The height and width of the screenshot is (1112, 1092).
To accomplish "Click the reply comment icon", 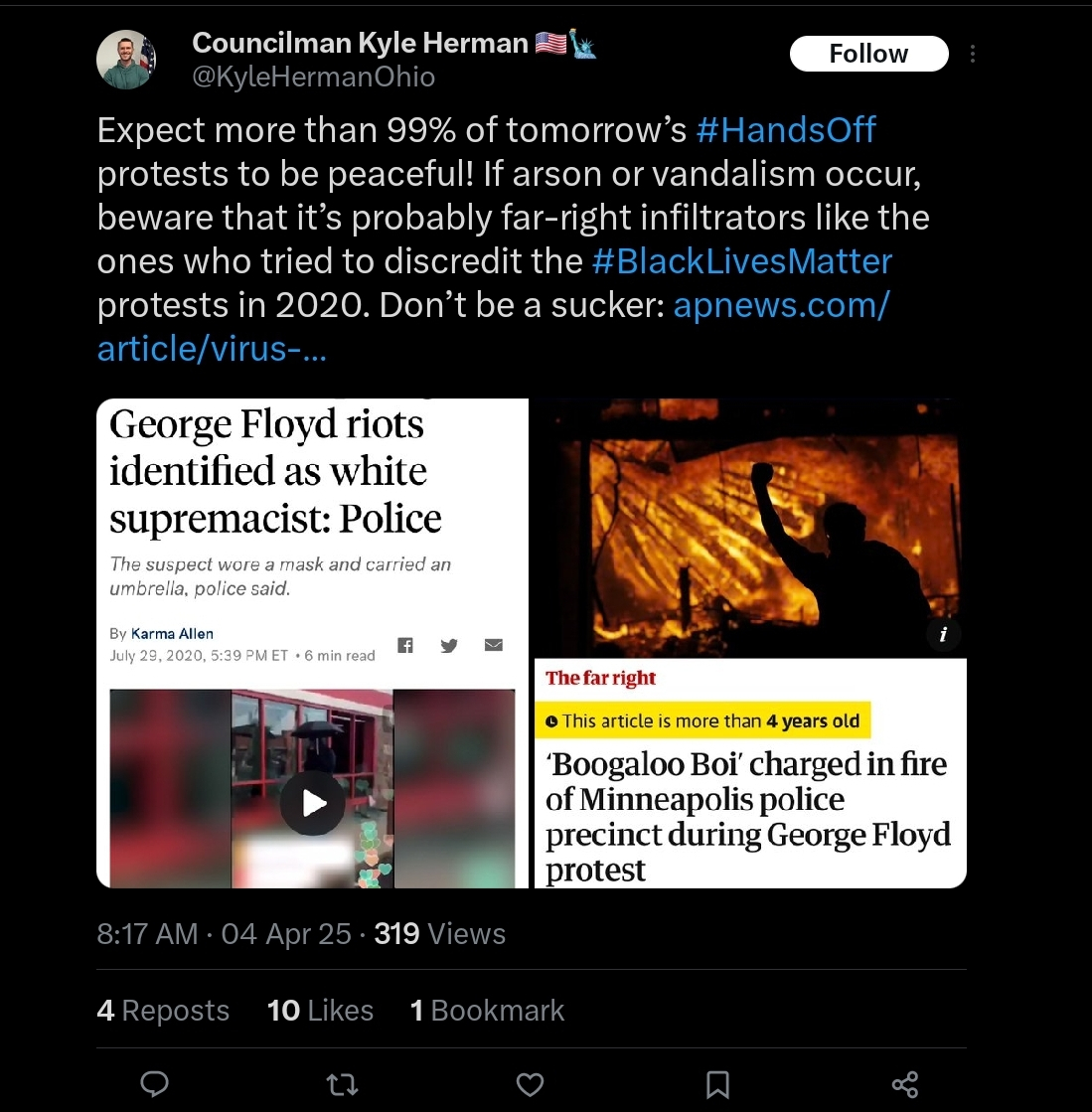I will point(153,1084).
